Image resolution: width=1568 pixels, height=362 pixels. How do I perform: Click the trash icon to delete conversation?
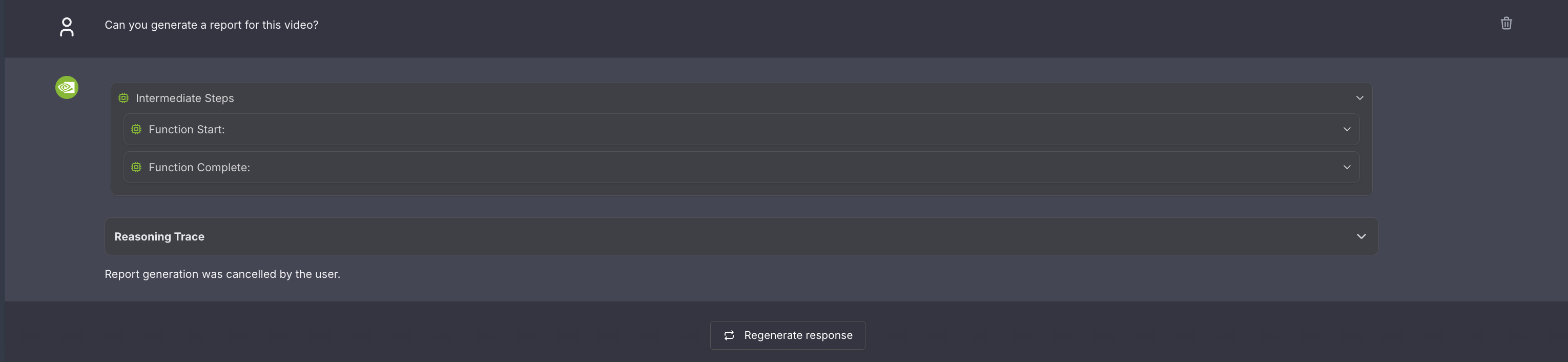[x=1506, y=23]
